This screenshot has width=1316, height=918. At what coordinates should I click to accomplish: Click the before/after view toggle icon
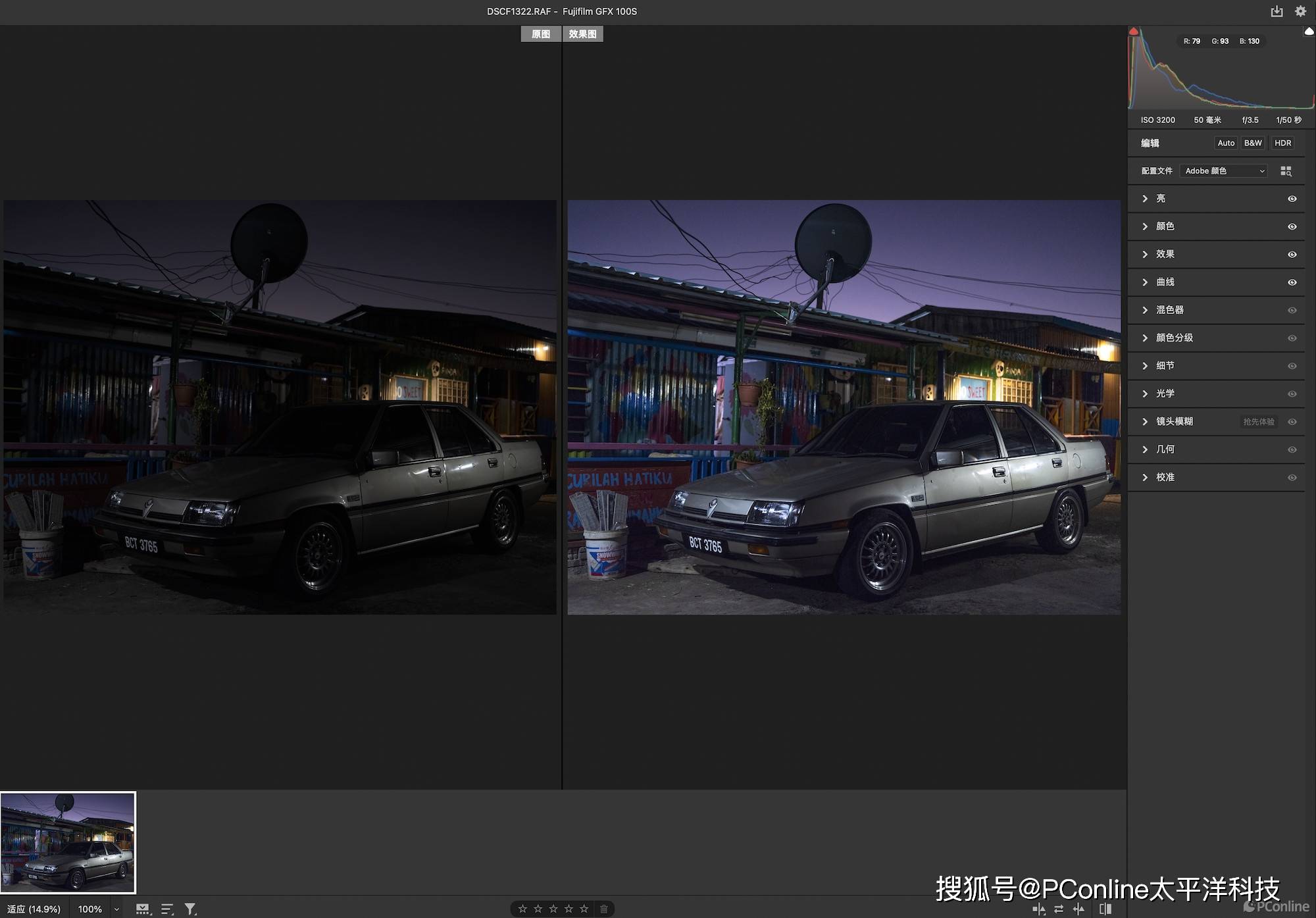[x=1105, y=909]
